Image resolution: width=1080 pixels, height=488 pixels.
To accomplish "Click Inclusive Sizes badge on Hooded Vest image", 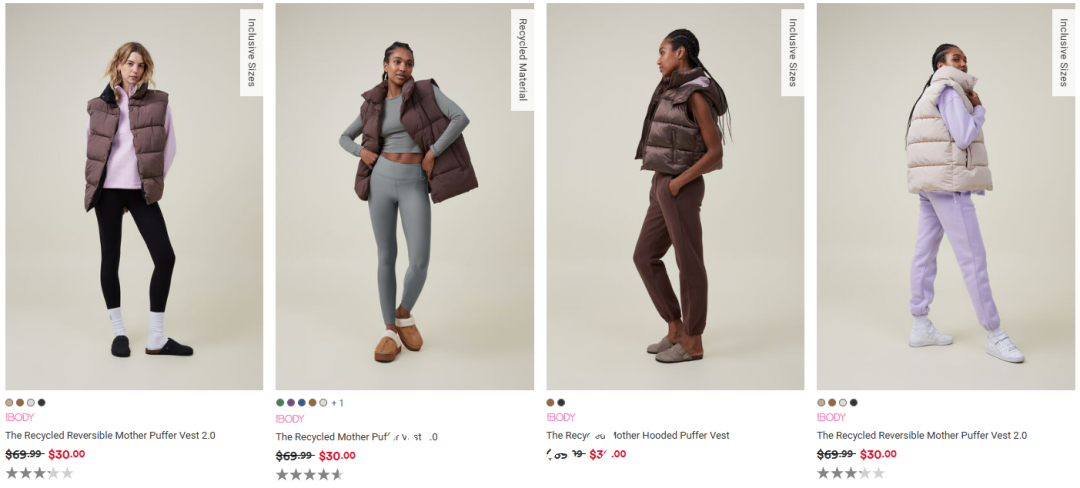I will (x=793, y=52).
